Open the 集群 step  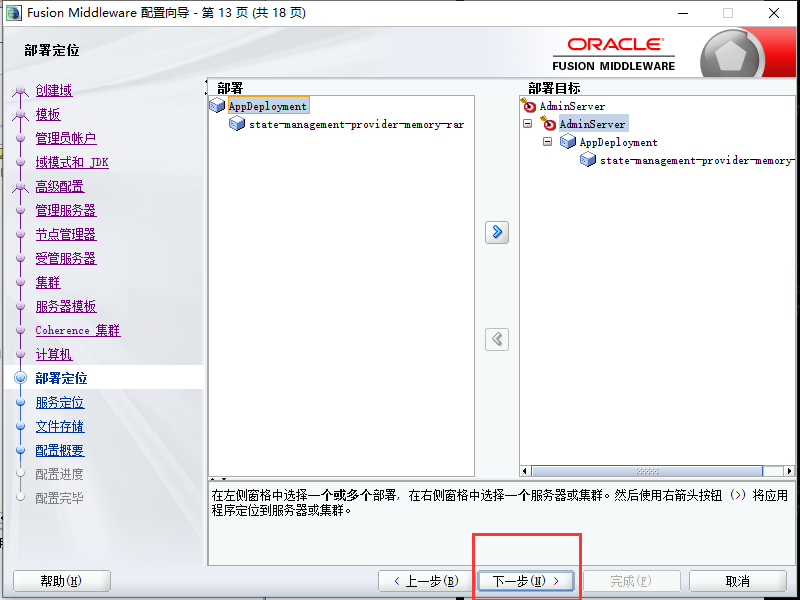tap(48, 282)
